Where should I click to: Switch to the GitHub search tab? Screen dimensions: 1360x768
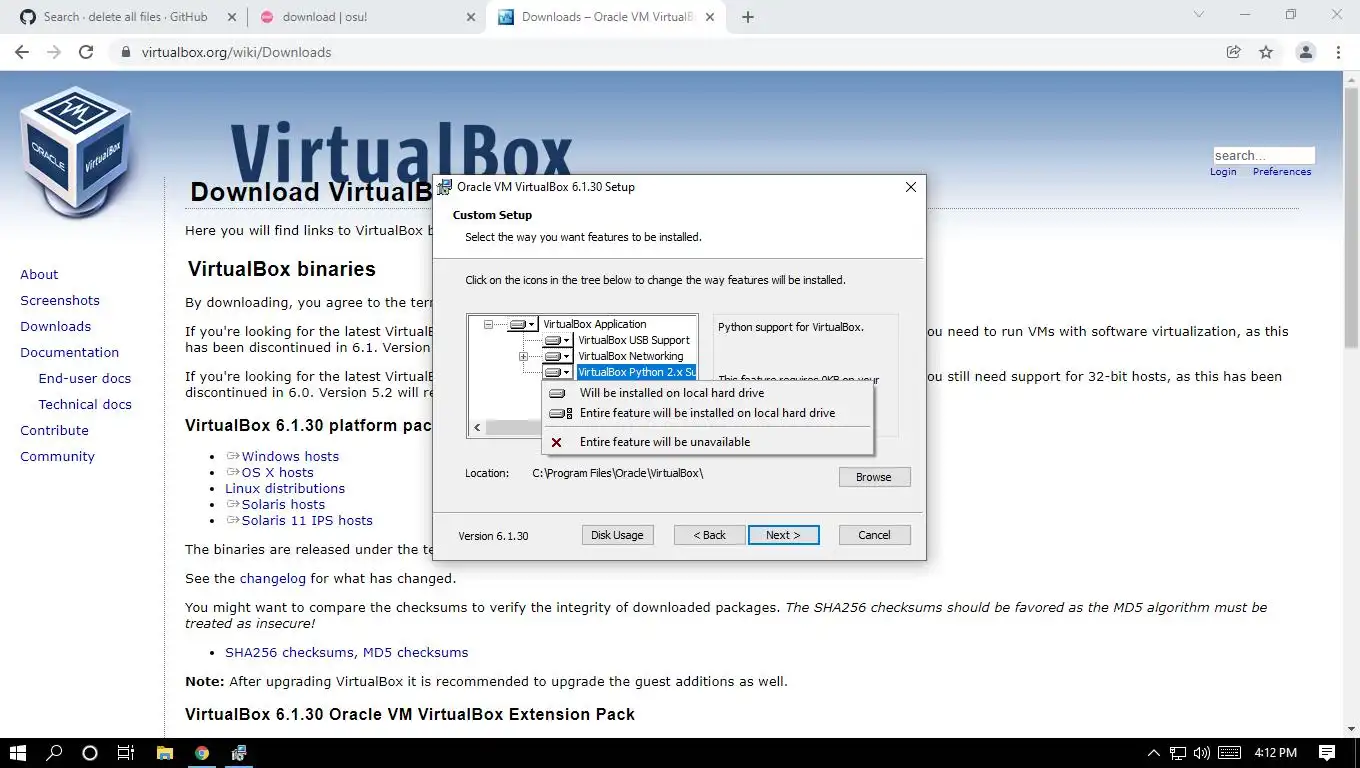[x=126, y=17]
